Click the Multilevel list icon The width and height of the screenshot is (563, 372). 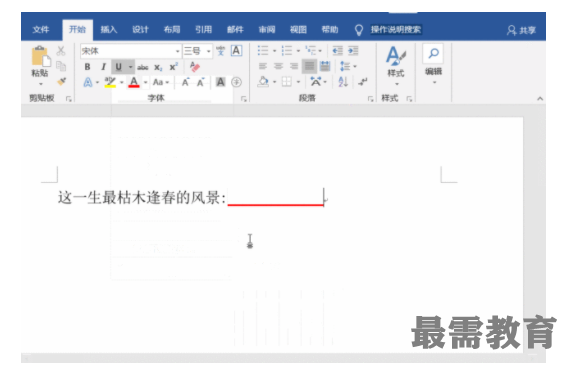point(311,51)
